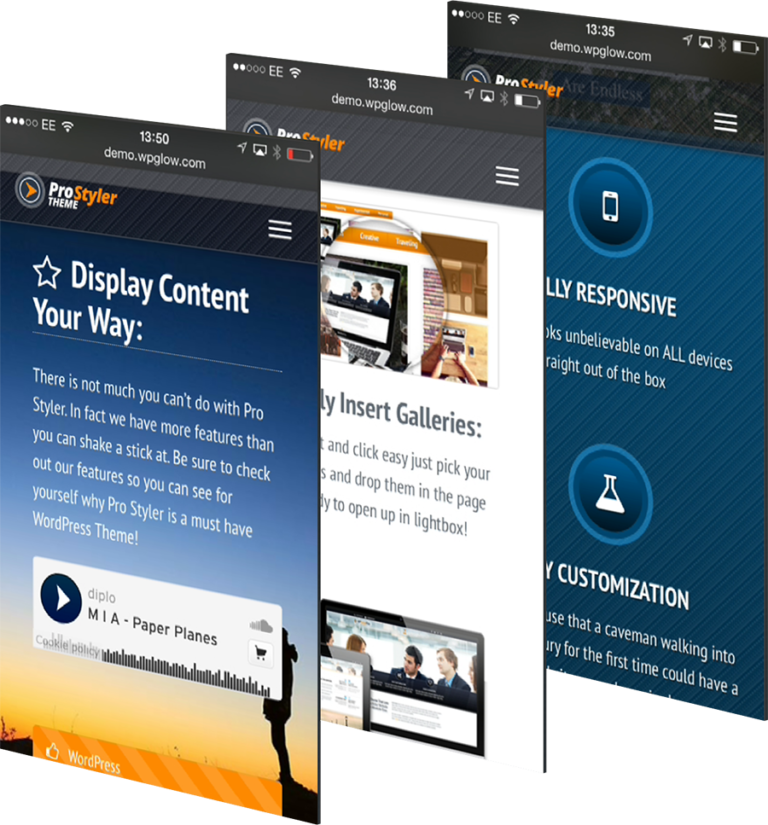Click ProStyler Theme logo on left phone

(66, 193)
